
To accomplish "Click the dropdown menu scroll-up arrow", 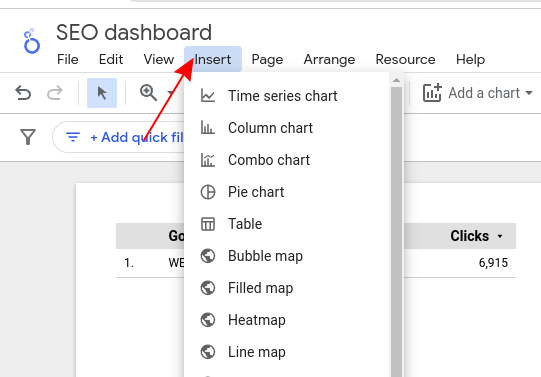I will point(396,80).
